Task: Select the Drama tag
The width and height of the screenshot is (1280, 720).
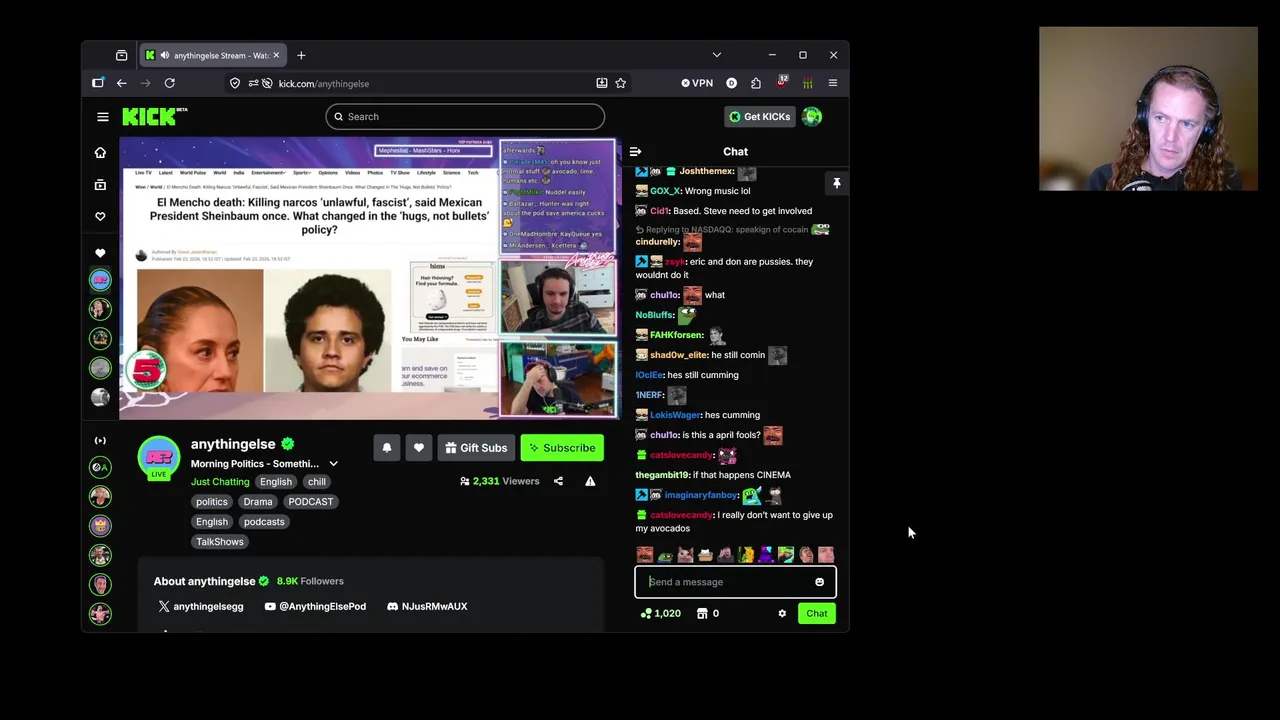Action: point(258,502)
